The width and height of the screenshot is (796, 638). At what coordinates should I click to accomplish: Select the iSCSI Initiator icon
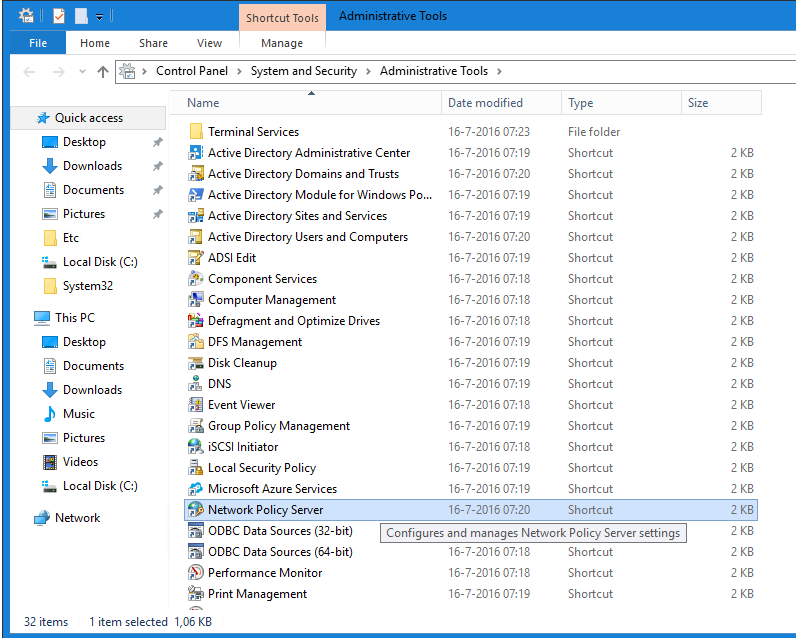pyautogui.click(x=196, y=447)
